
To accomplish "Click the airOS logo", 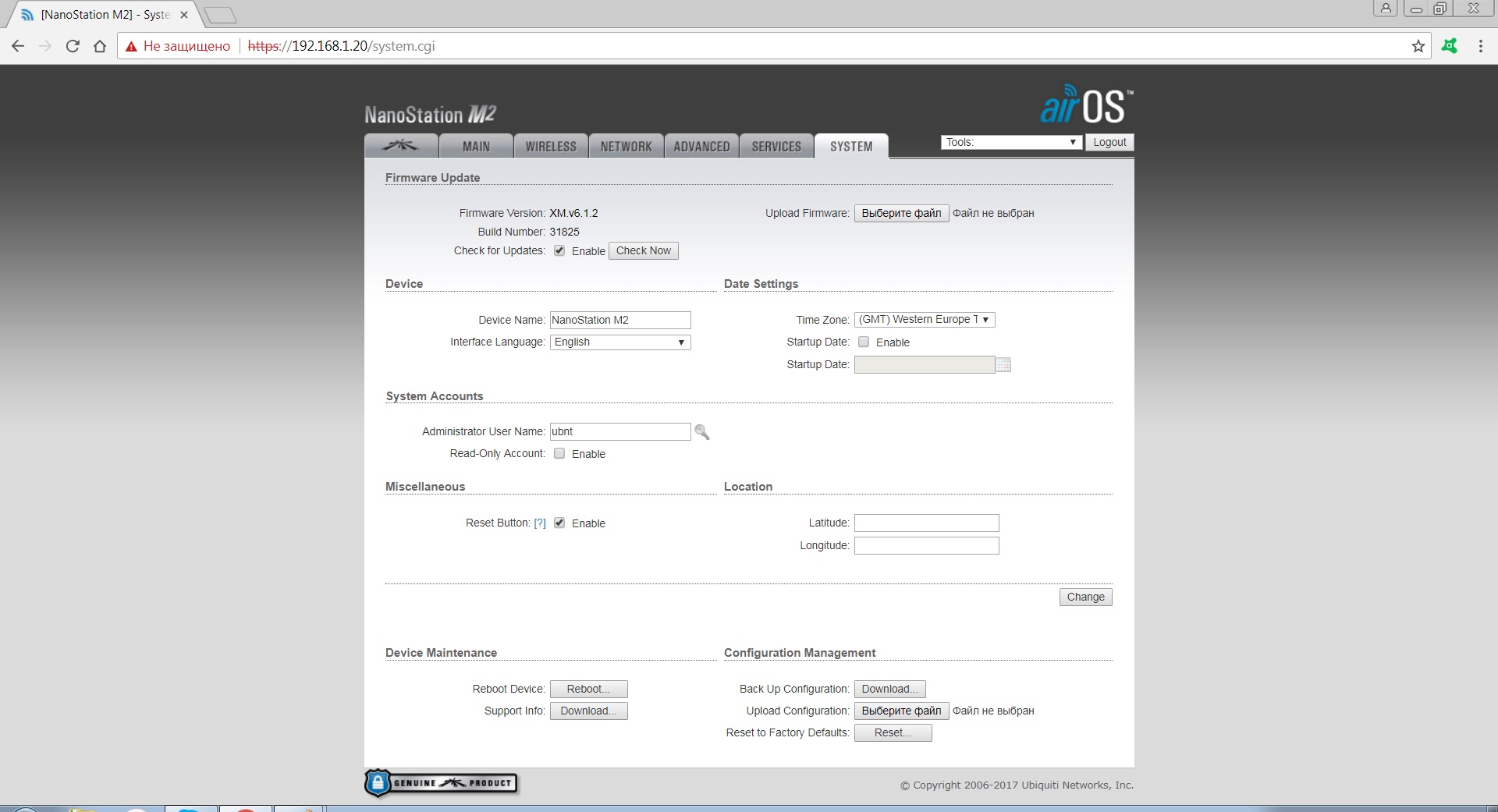I will (x=1086, y=105).
